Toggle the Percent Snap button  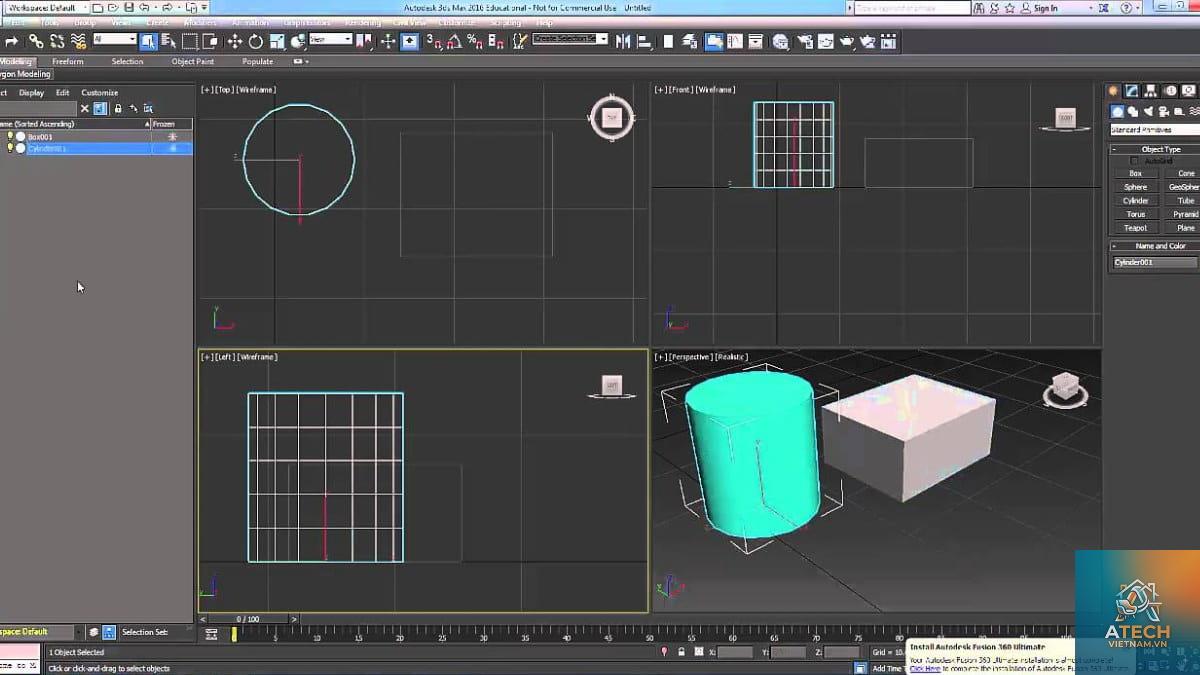474,41
